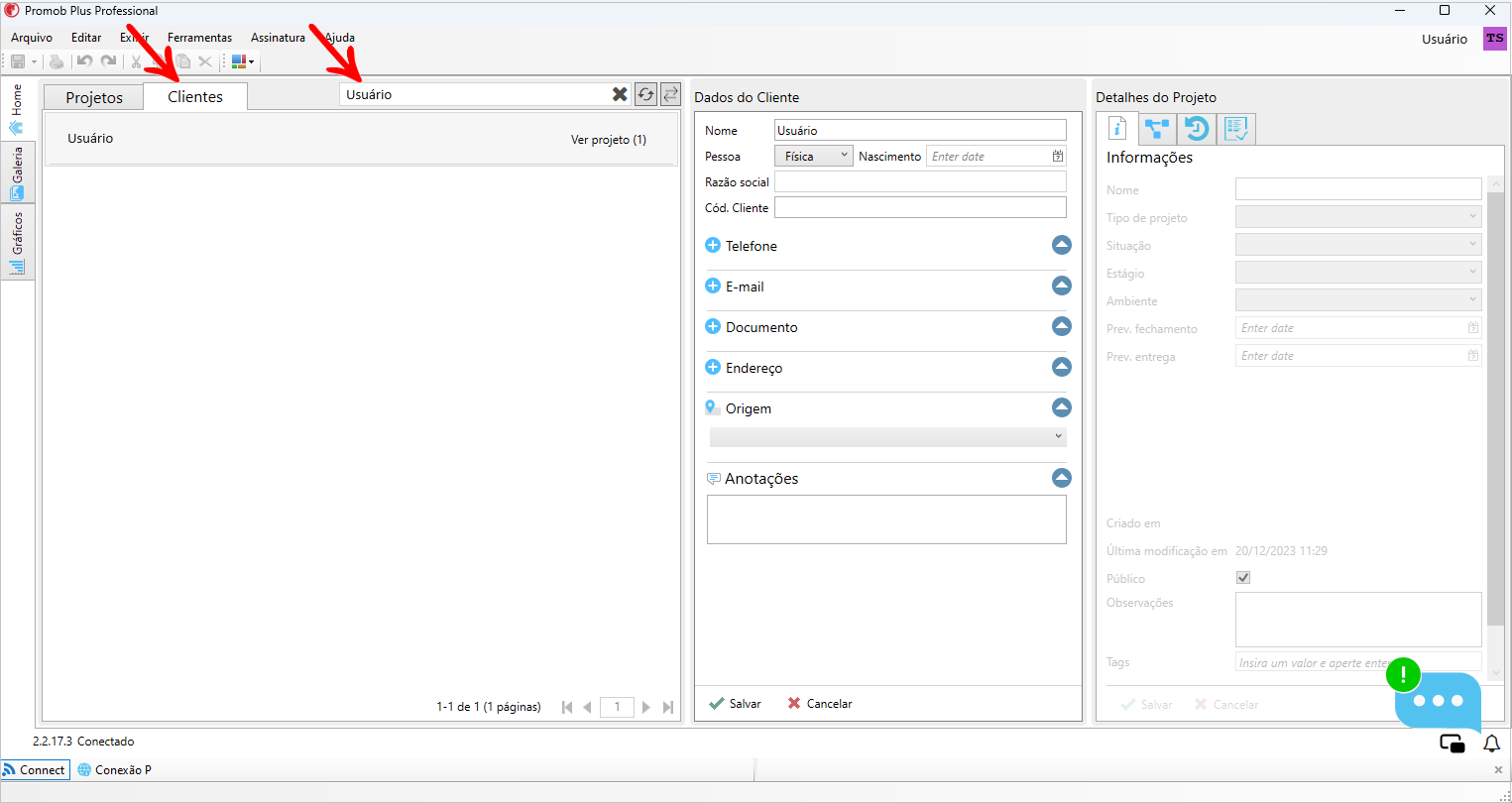Collapse the Anotações section
The height and width of the screenshot is (803, 1512).
(1062, 478)
